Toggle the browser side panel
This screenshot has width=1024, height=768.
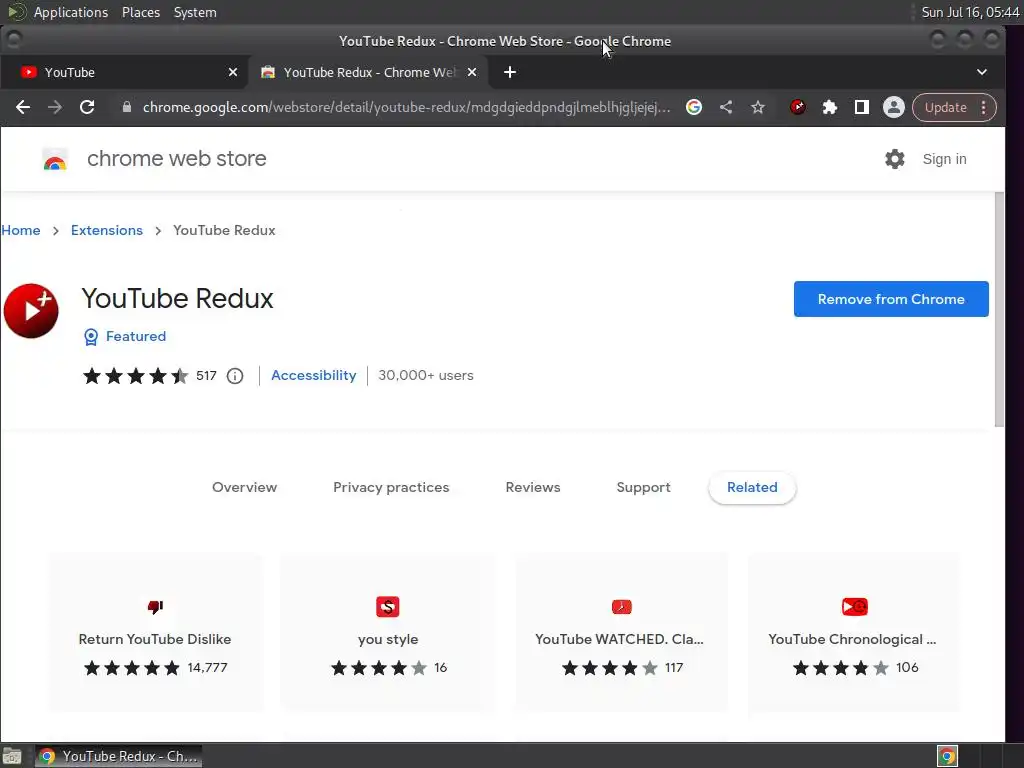click(x=861, y=107)
